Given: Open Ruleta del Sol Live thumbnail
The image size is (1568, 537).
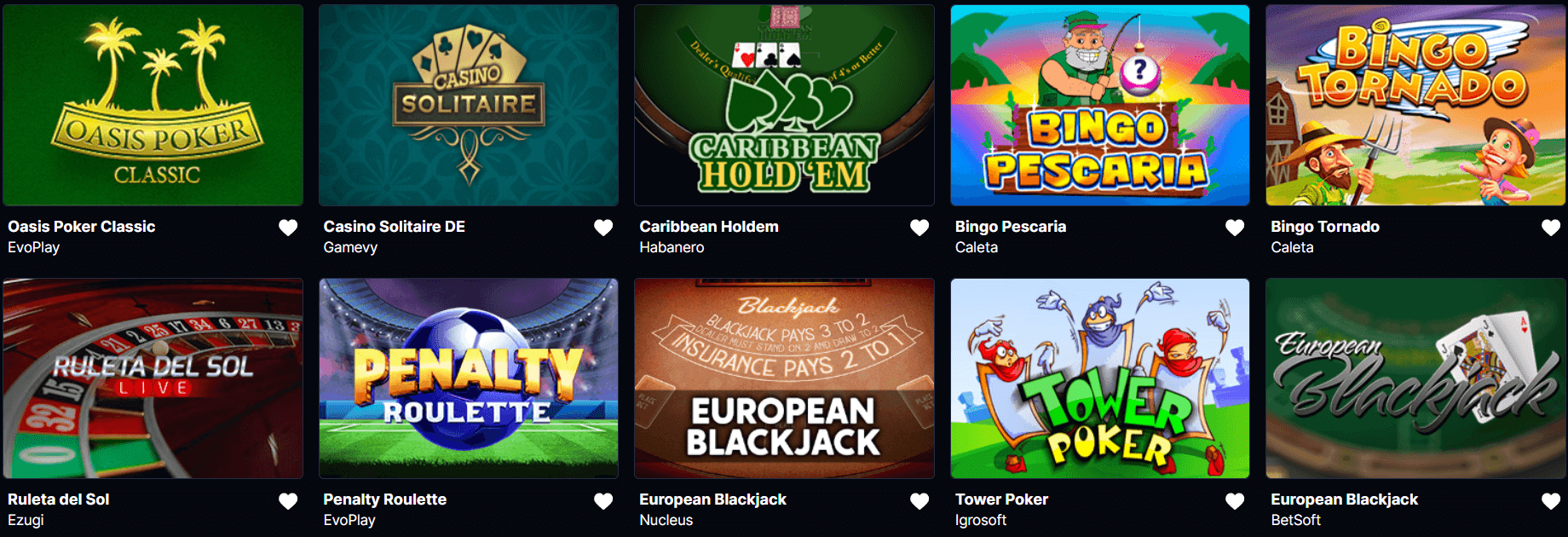Looking at the screenshot, I should pos(153,378).
